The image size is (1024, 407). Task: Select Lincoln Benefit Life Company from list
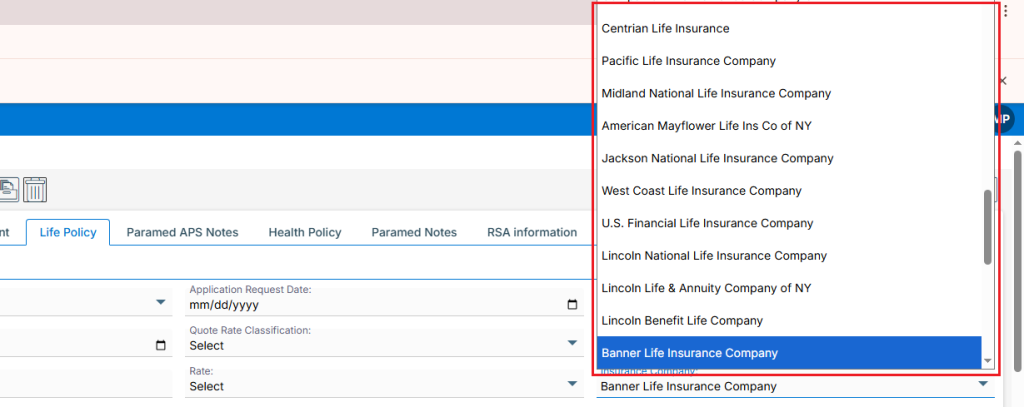point(682,321)
